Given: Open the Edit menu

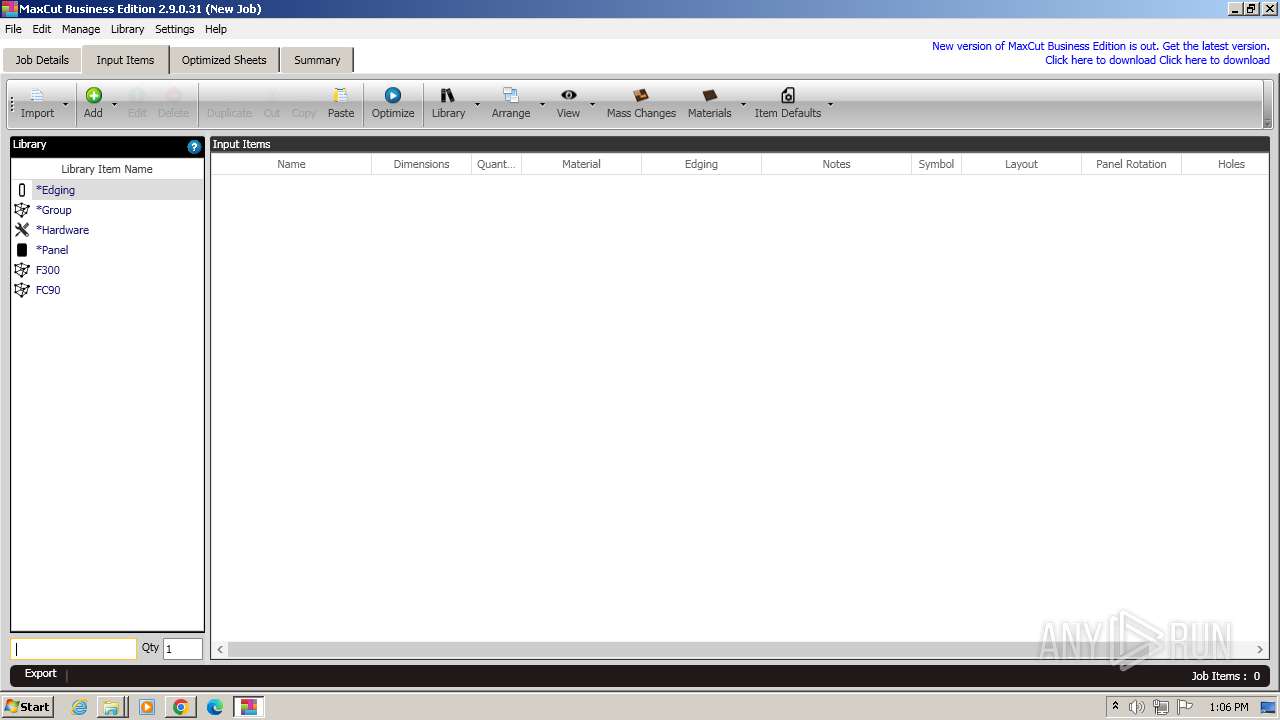Looking at the screenshot, I should [41, 29].
